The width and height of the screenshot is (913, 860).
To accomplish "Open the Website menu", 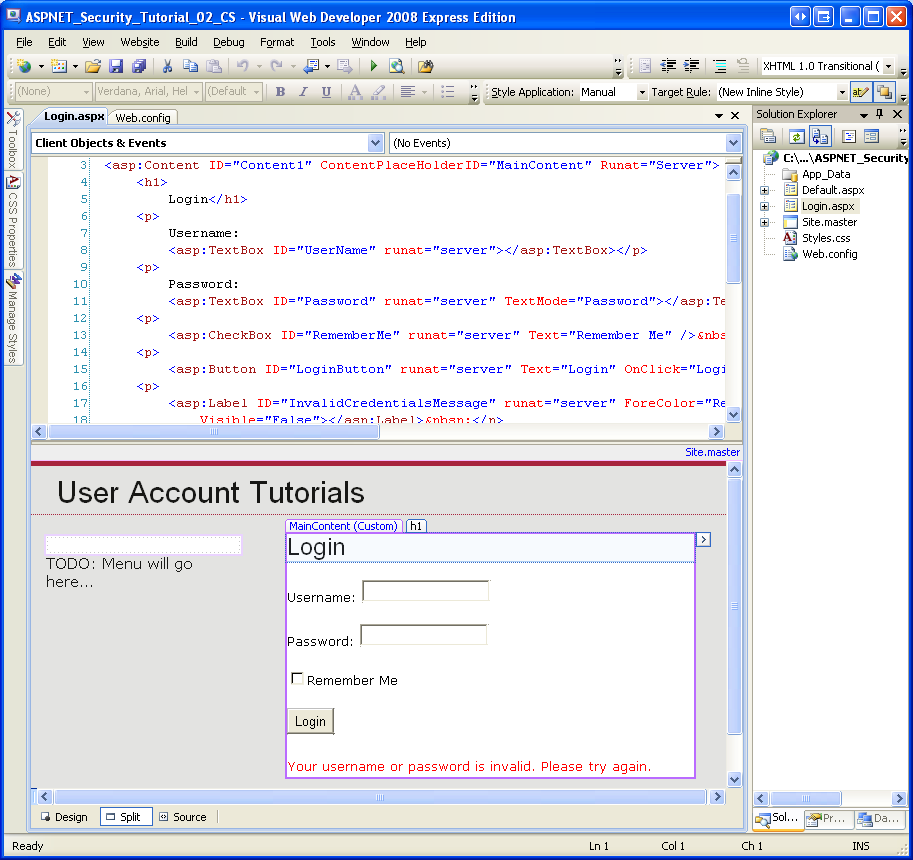I will click(x=139, y=42).
